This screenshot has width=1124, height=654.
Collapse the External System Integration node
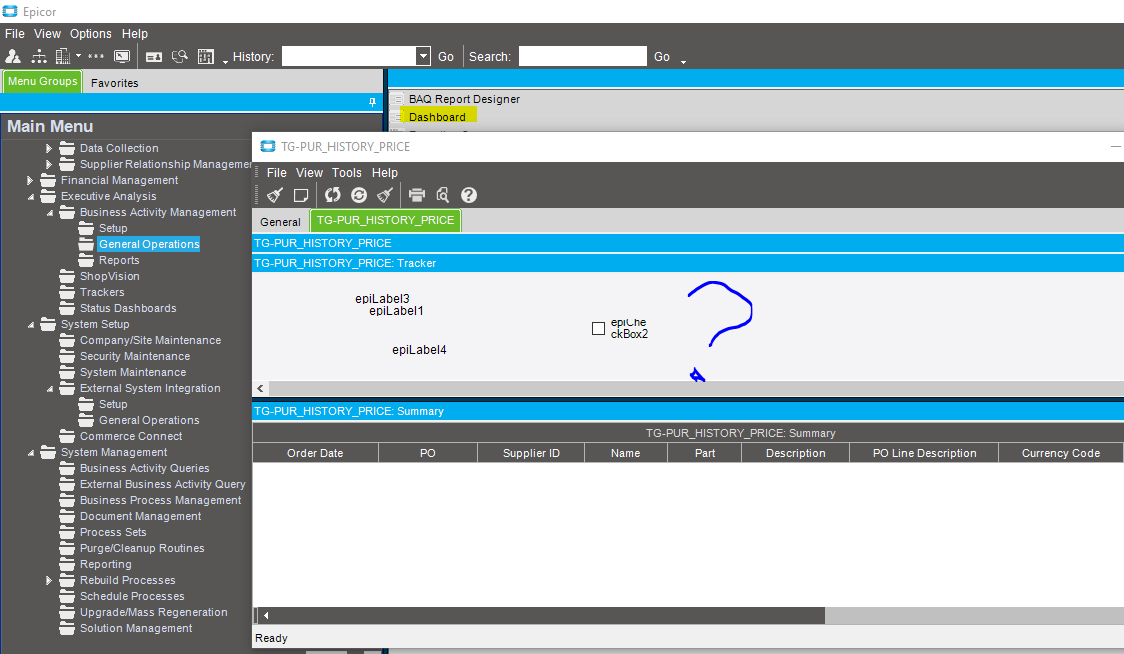pos(49,389)
